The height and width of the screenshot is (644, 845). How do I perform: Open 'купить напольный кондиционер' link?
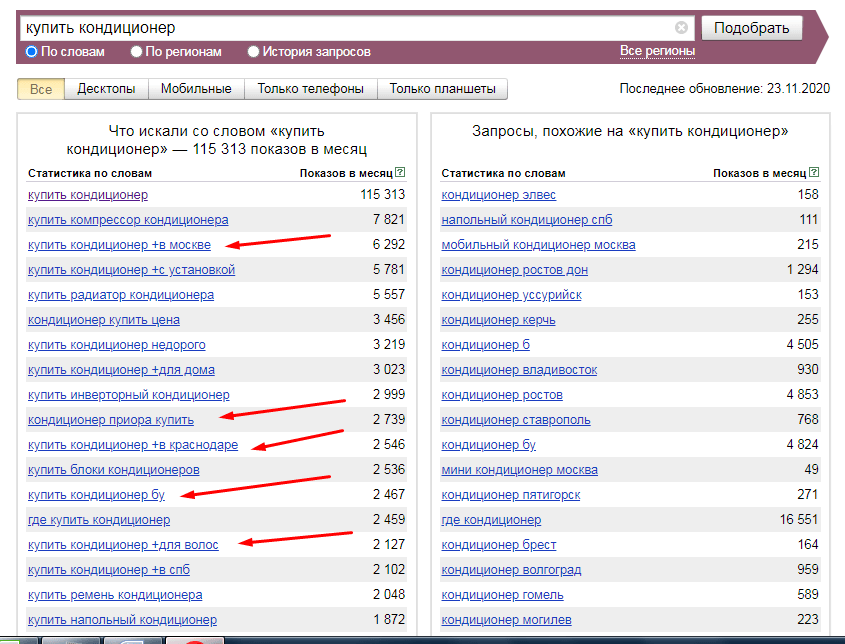[x=122, y=620]
